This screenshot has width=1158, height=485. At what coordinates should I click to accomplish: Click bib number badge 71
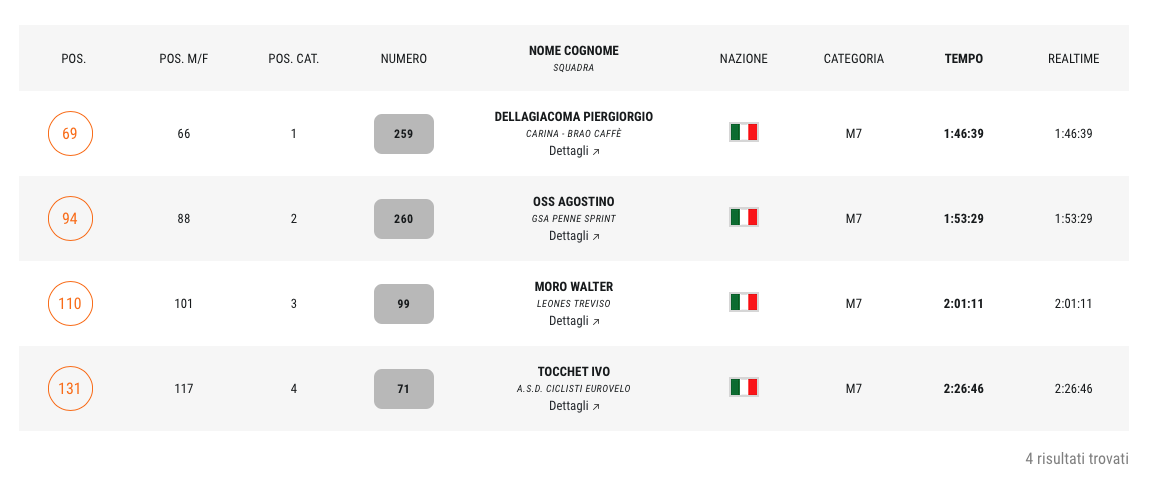404,388
